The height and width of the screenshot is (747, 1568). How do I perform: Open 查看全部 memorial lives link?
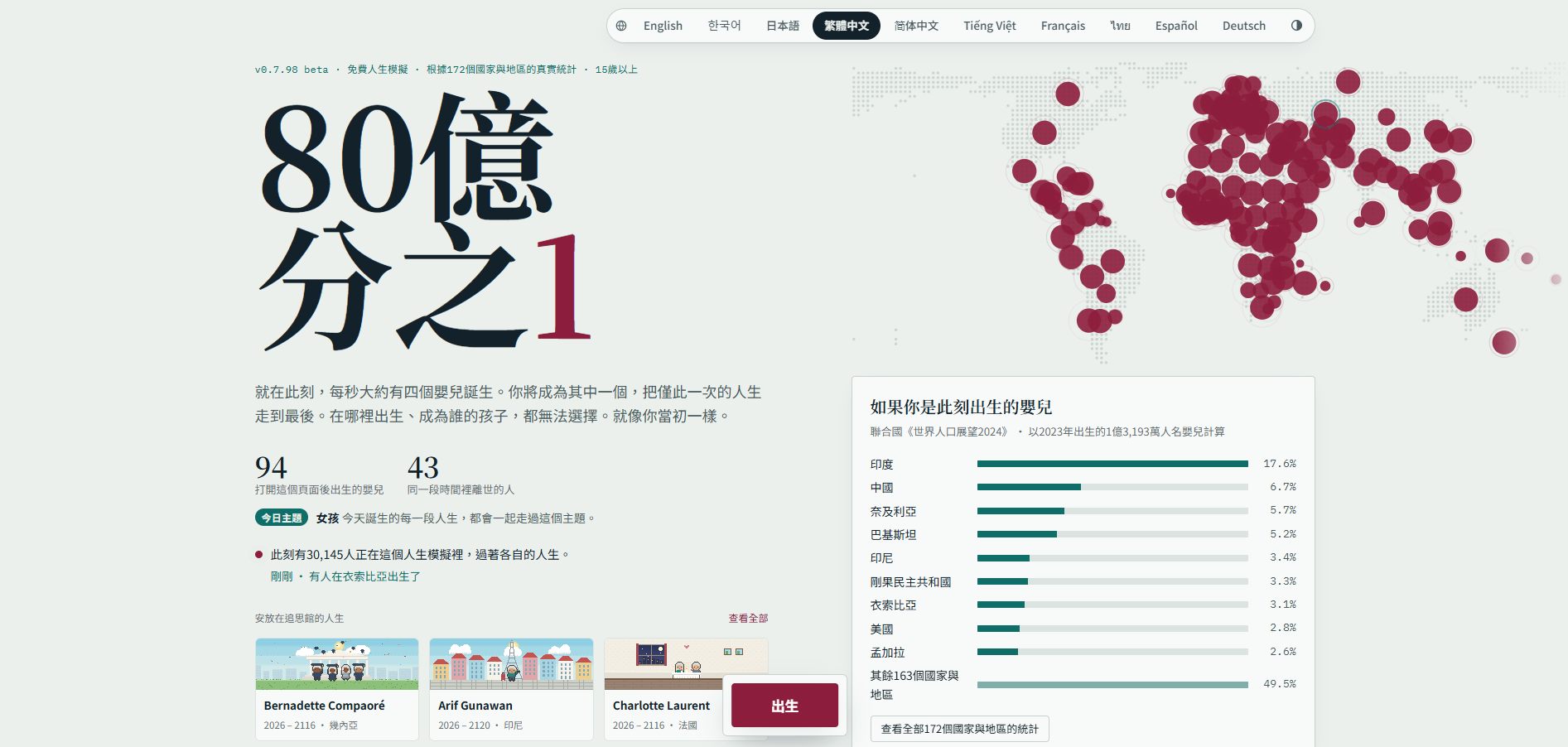tap(748, 619)
